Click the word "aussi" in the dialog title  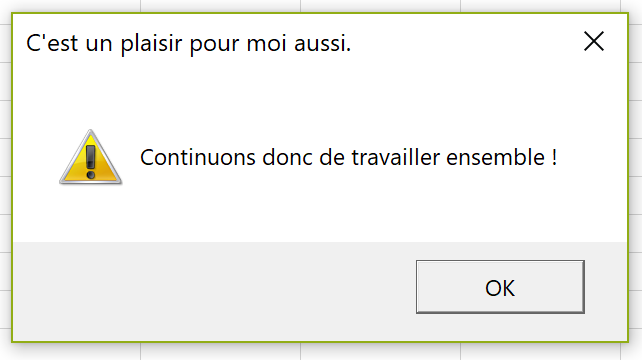320,44
